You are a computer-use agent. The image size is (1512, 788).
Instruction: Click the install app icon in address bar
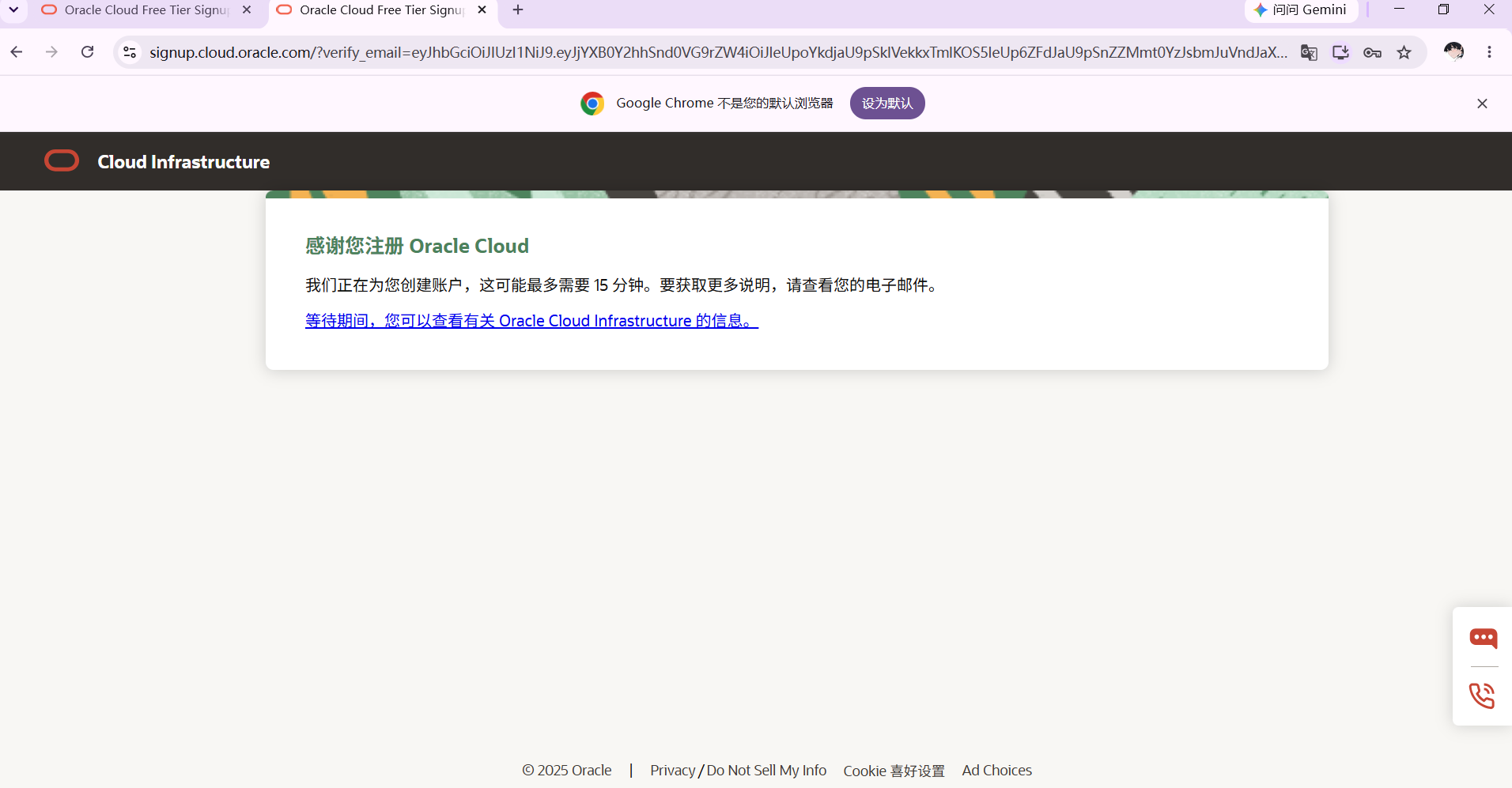tap(1340, 52)
